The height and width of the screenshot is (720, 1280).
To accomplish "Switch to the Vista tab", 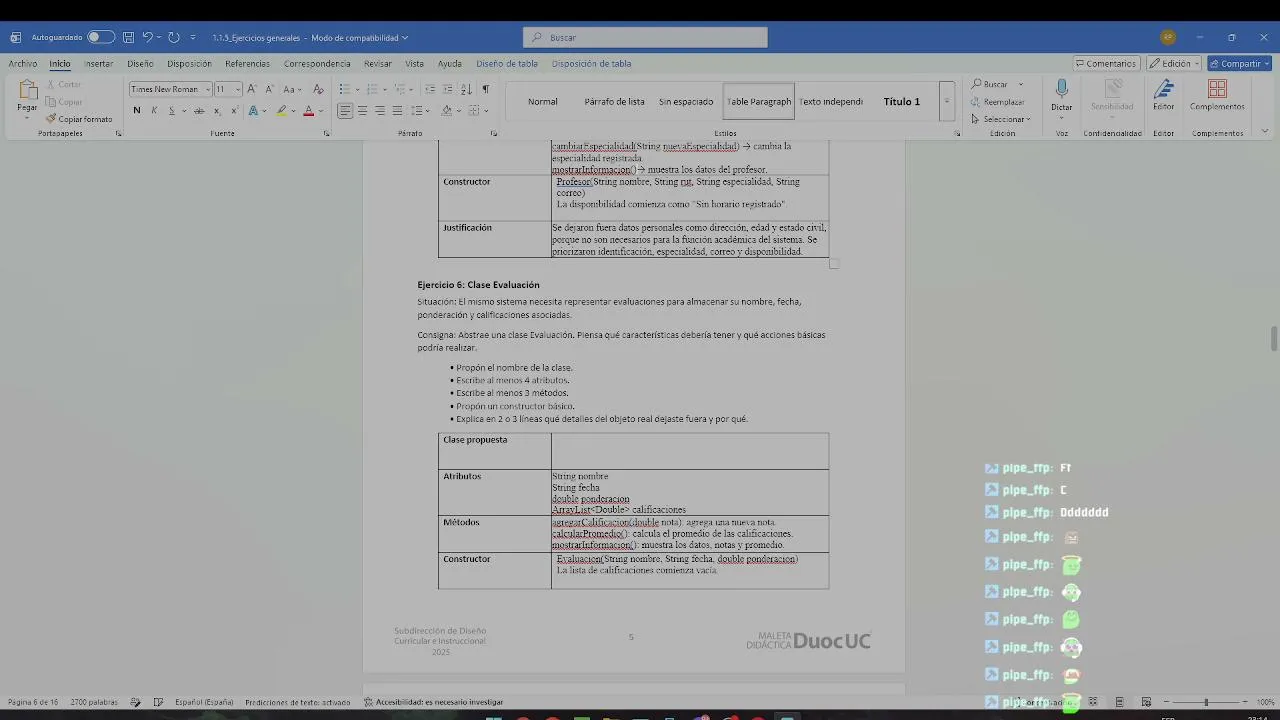I will [x=414, y=63].
